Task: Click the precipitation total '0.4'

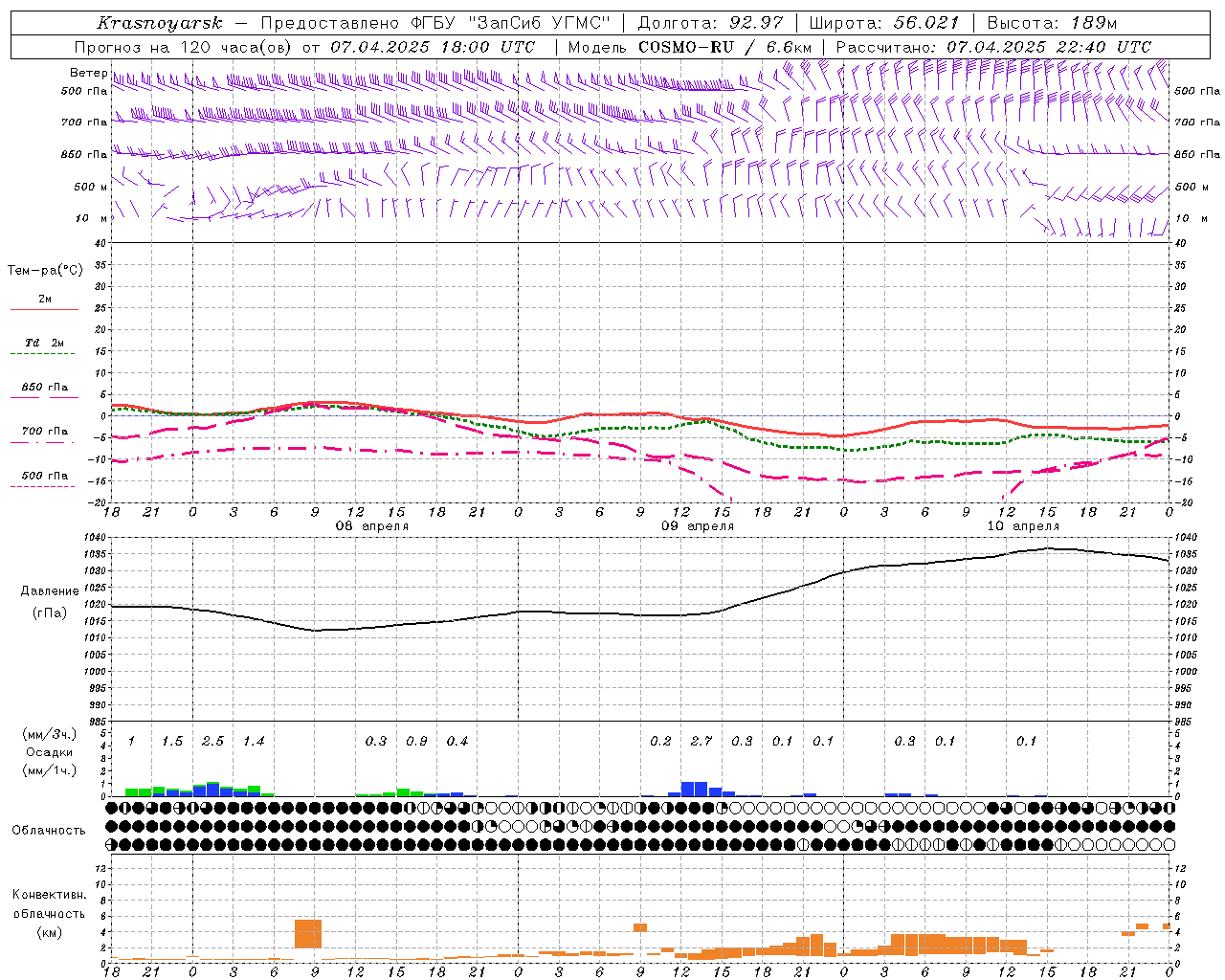Action: (x=457, y=742)
